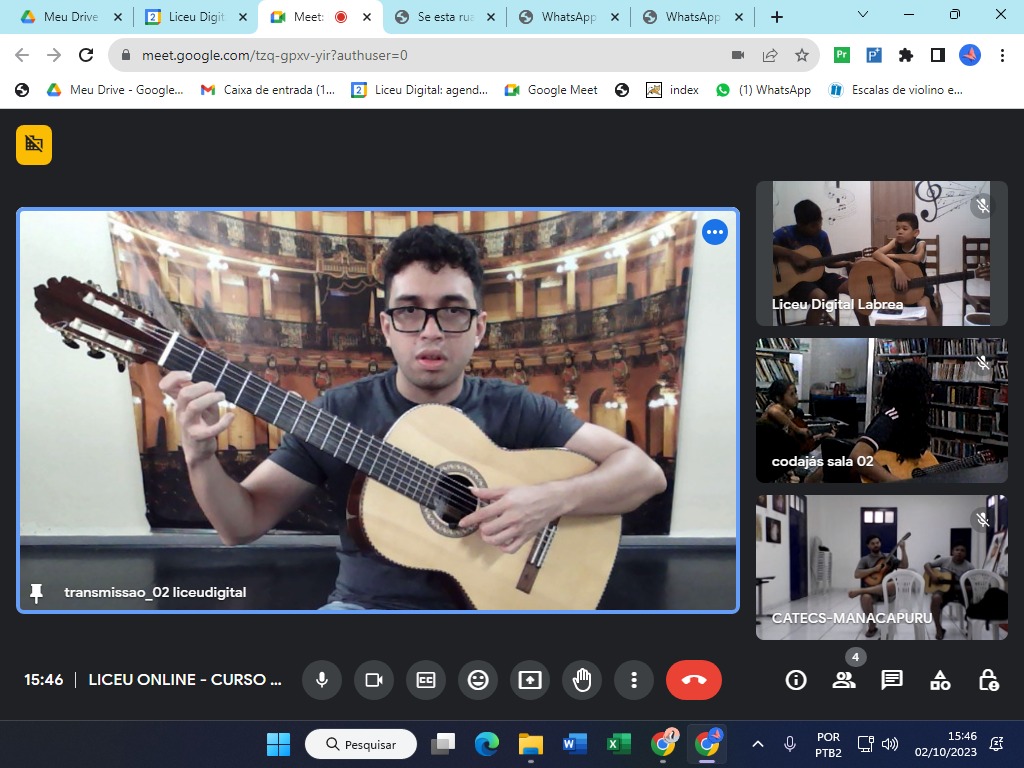Open the three-dot more options menu

coord(634,680)
